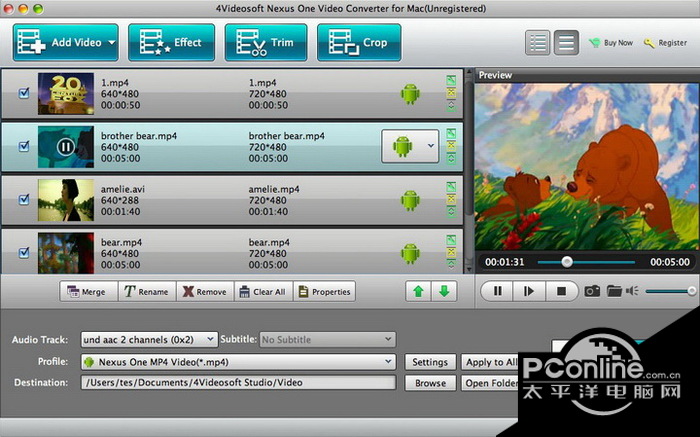700x437 pixels.
Task: Click the Effect toolbar button
Action: tap(171, 43)
